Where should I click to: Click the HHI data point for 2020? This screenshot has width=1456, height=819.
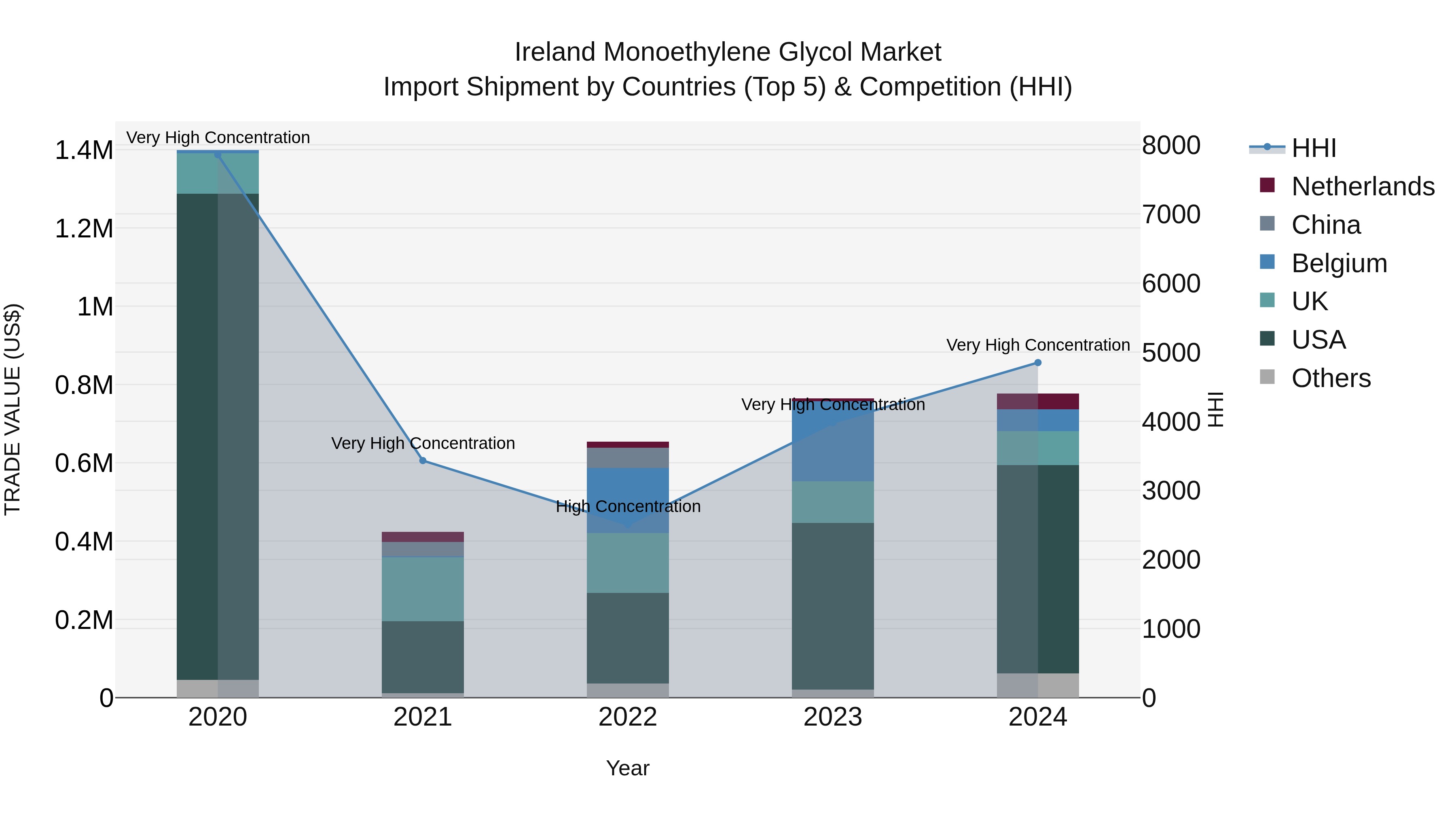coord(218,154)
